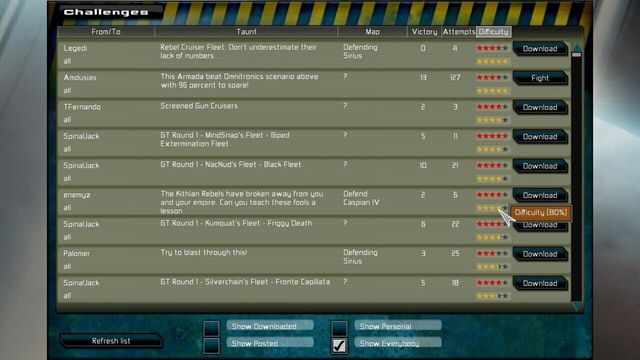
Task: Click 'GT Round 1 - Silverchain's Fleet' taunt
Action: click(245, 282)
